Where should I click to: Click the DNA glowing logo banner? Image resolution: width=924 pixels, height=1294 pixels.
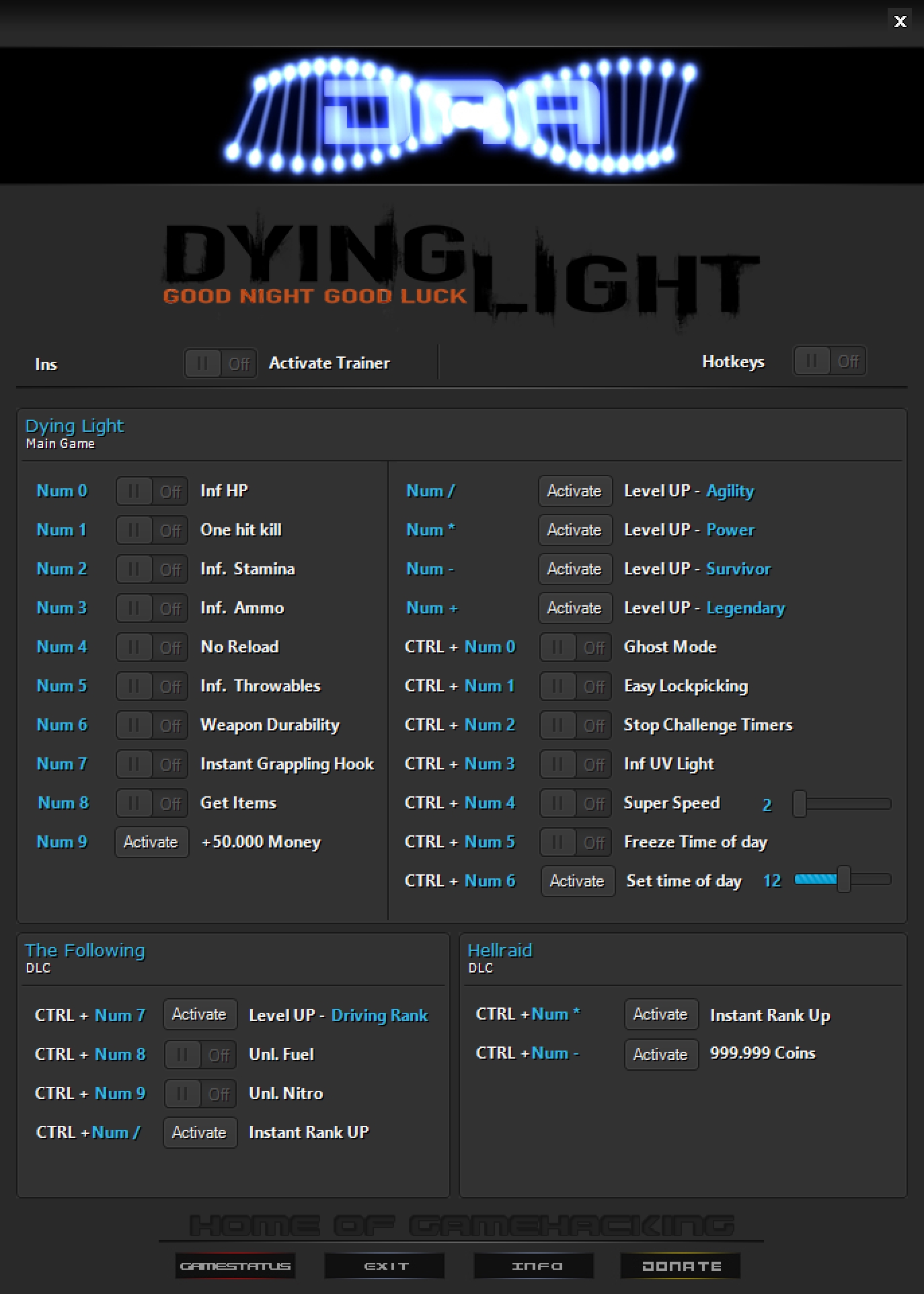462,116
